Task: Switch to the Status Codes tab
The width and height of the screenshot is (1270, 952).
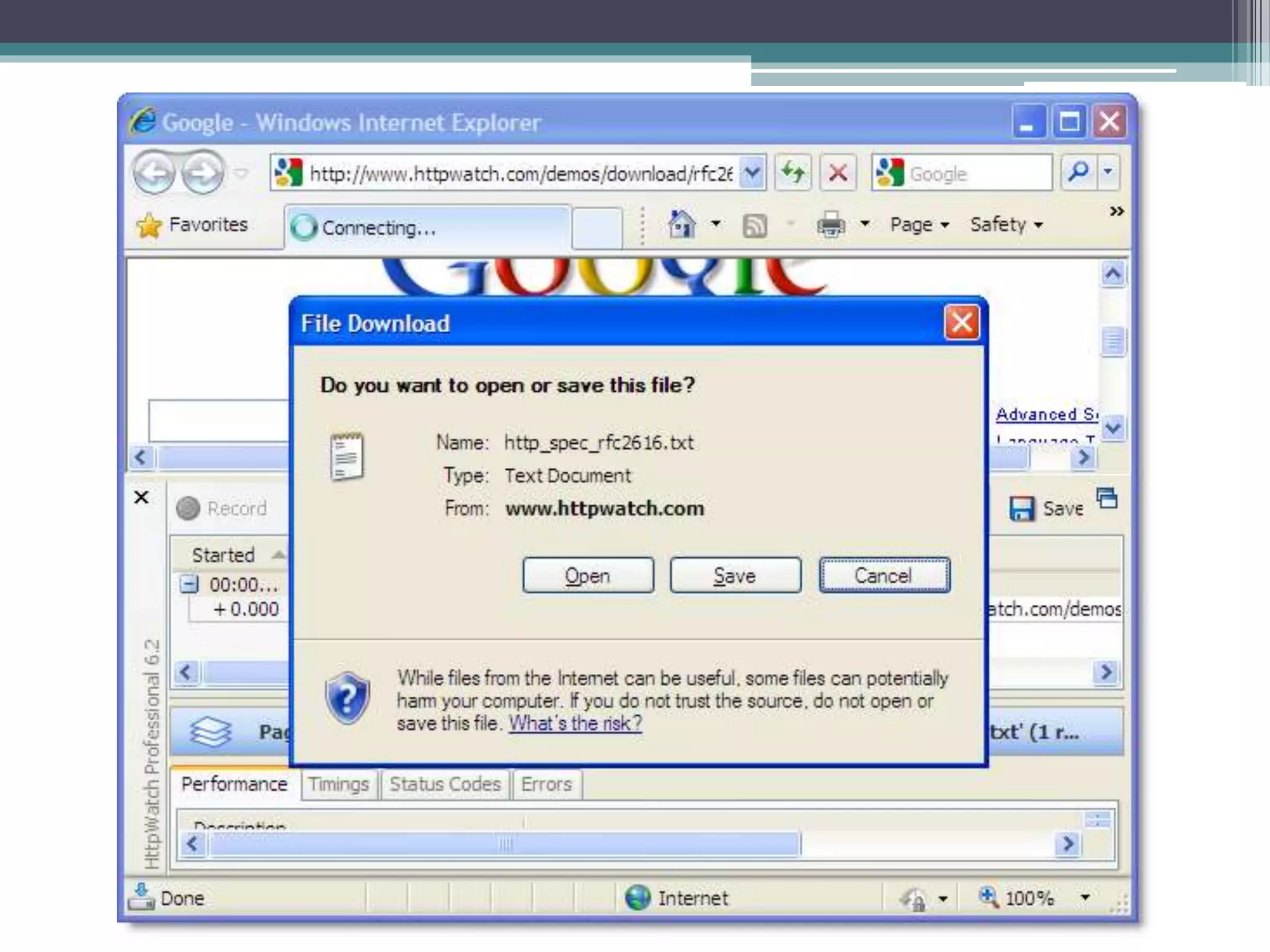Action: 445,784
